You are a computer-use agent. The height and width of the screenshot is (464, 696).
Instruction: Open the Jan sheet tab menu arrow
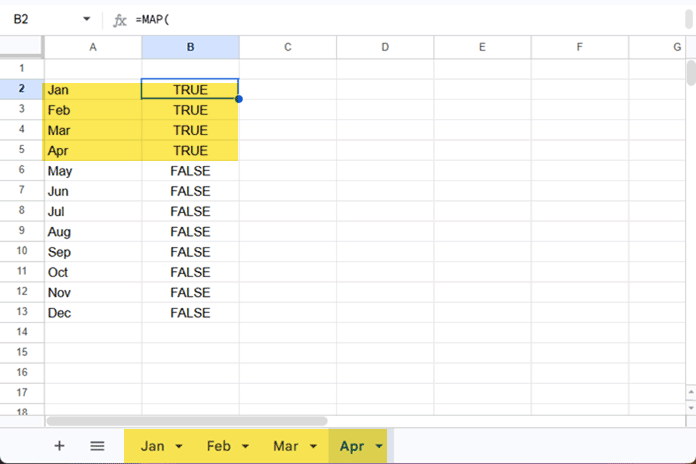coord(179,446)
